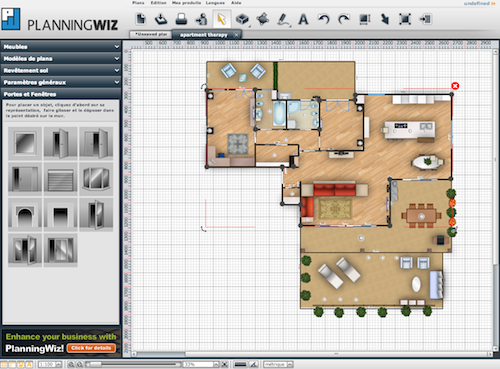Image resolution: width=500 pixels, height=369 pixels.
Task: Expand the Revêtement sol panel
Action: click(x=61, y=70)
